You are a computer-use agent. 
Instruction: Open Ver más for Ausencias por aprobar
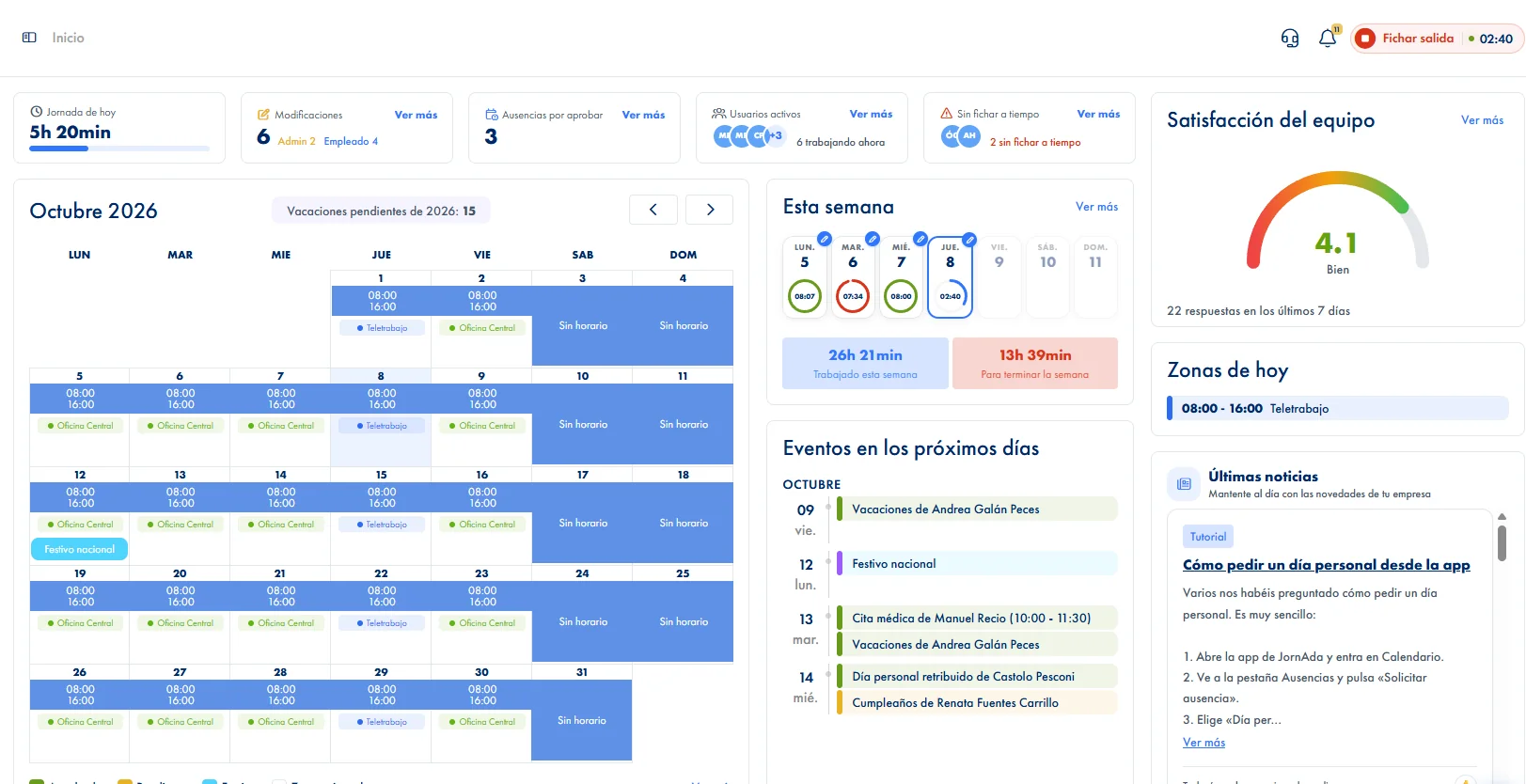pos(643,115)
